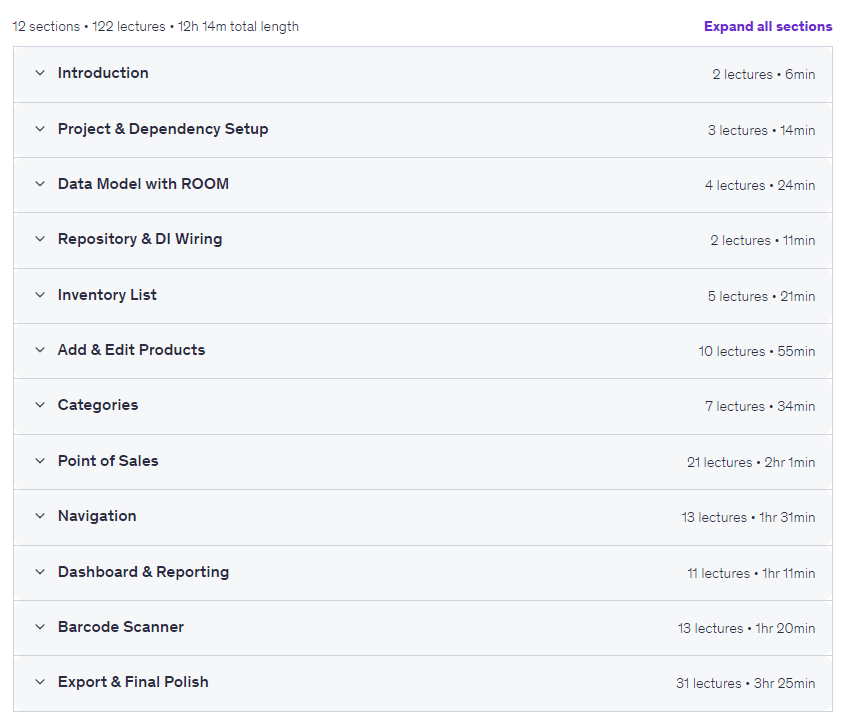Expand Export & Final Polish chevron
The height and width of the screenshot is (721, 843).
click(x=40, y=682)
